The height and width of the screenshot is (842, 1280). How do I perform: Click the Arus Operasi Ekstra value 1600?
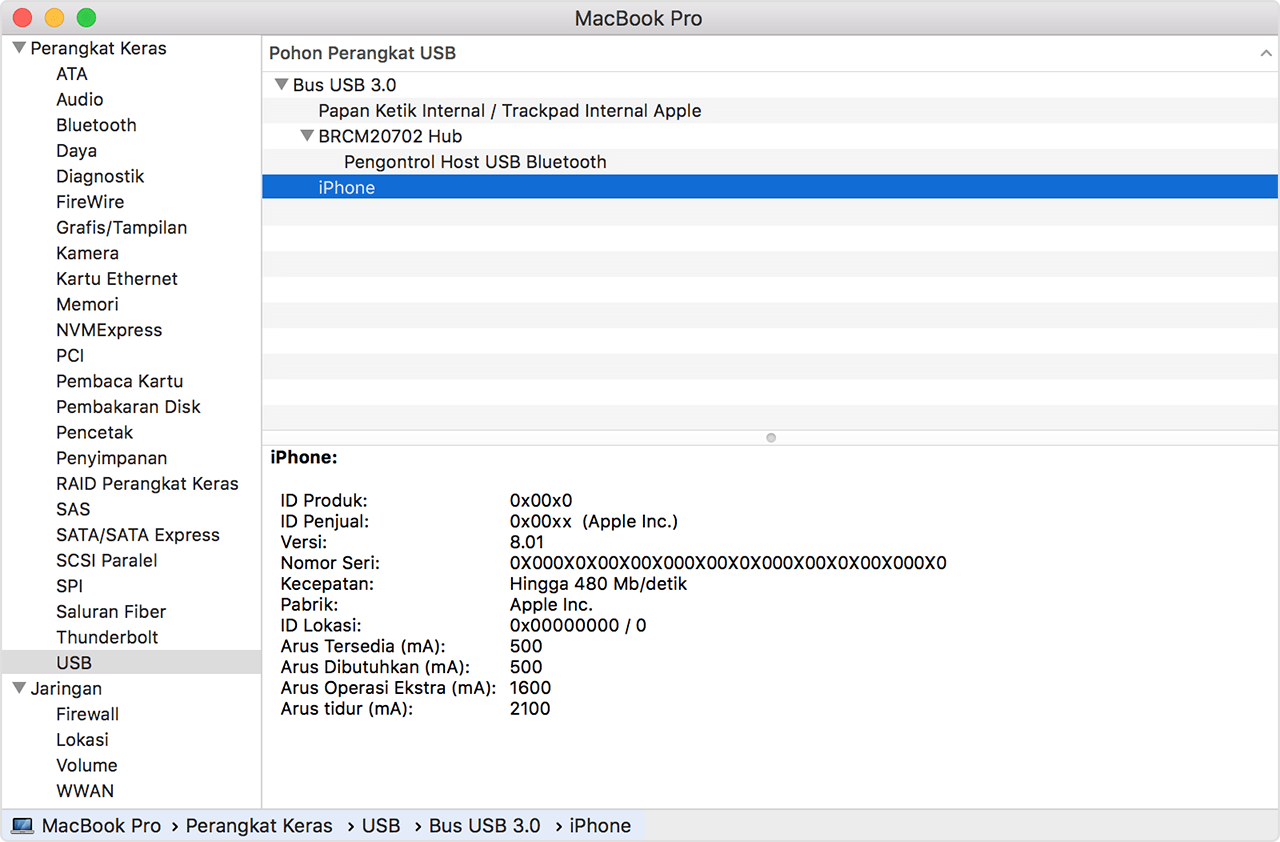530,688
